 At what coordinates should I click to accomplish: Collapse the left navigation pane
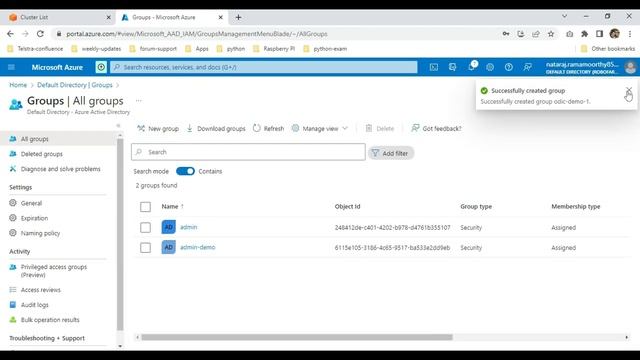pyautogui.click(x=118, y=126)
